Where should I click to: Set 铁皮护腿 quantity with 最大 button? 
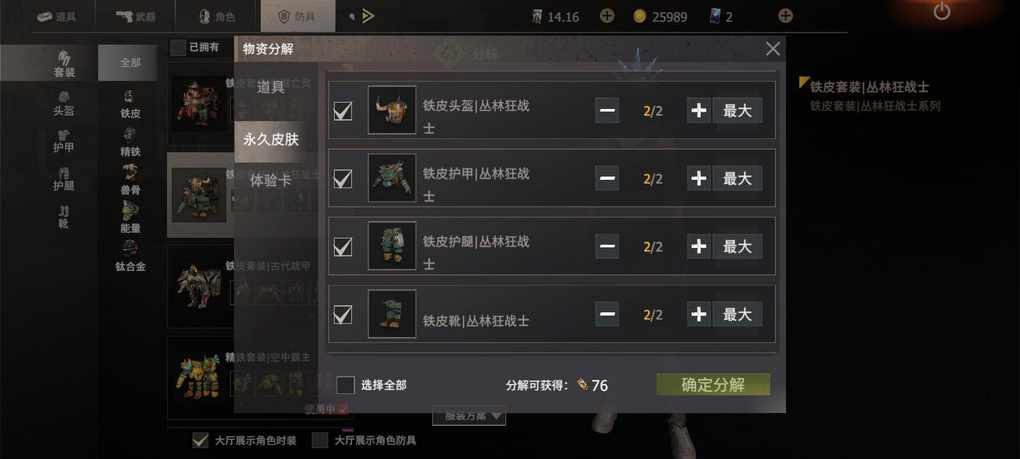(x=738, y=246)
